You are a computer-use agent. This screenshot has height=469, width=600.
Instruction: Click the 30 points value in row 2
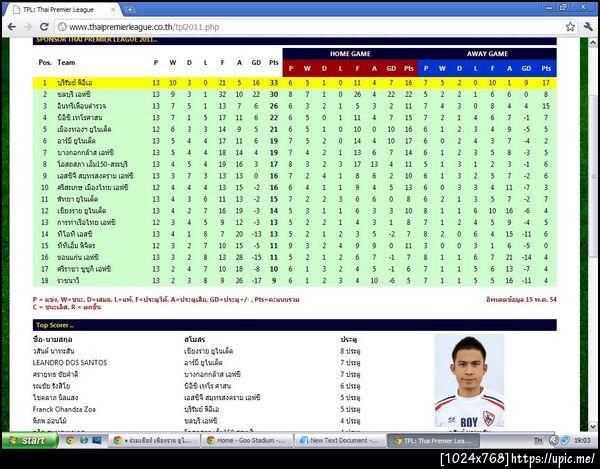(x=274, y=94)
